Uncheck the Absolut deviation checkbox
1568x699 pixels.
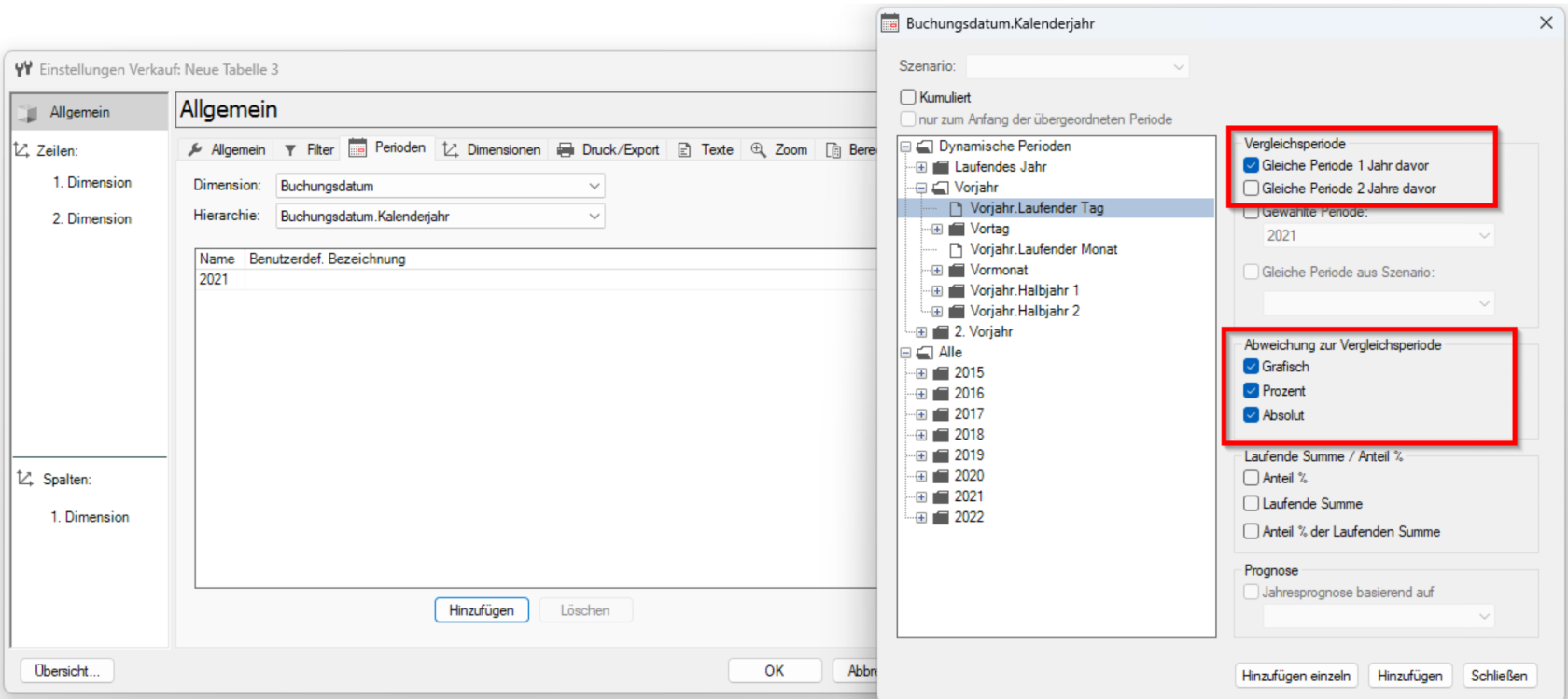point(1252,415)
